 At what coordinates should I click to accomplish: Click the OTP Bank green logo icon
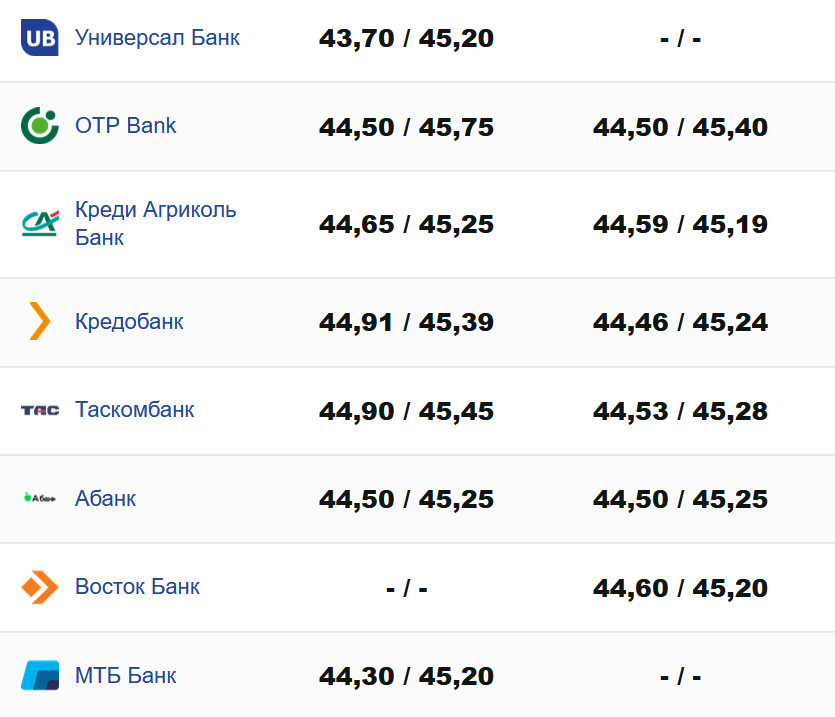[40, 126]
